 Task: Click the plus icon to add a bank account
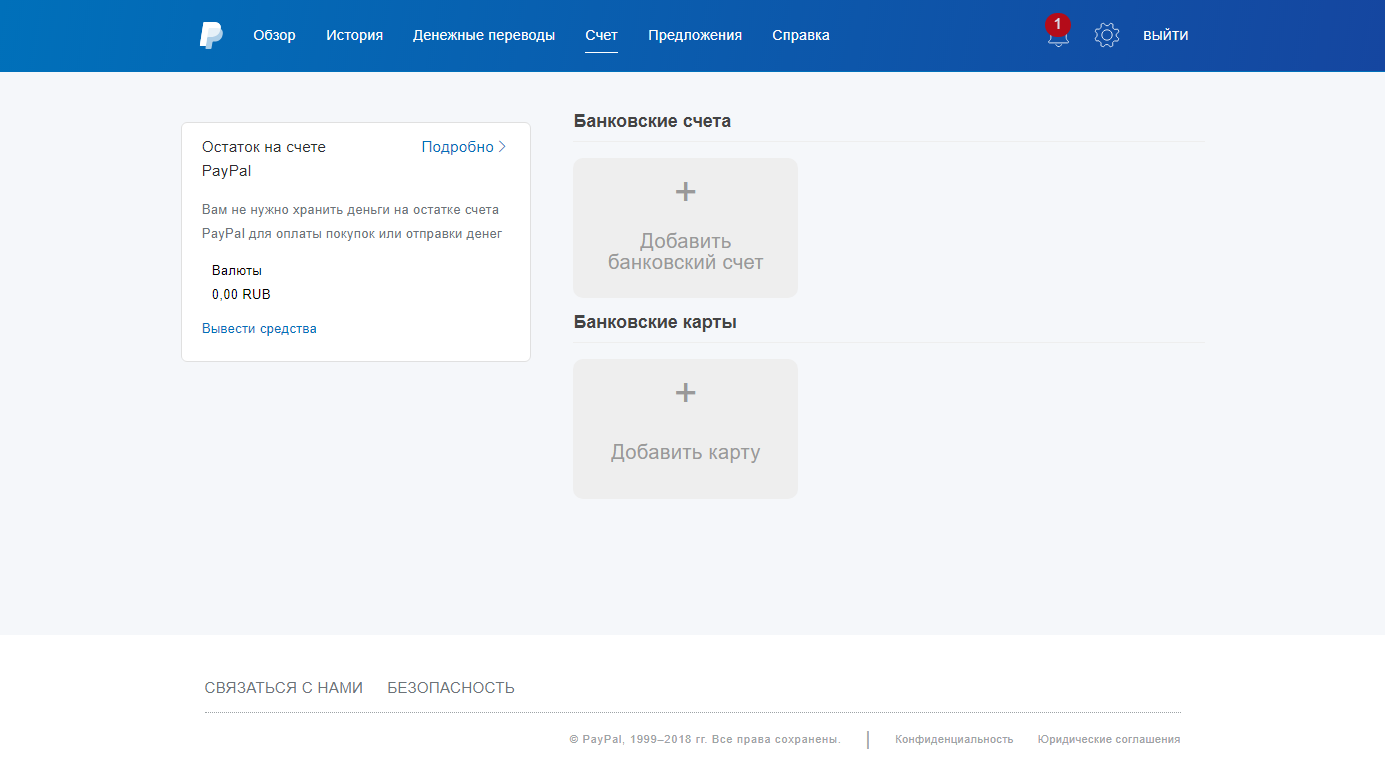pyautogui.click(x=685, y=190)
